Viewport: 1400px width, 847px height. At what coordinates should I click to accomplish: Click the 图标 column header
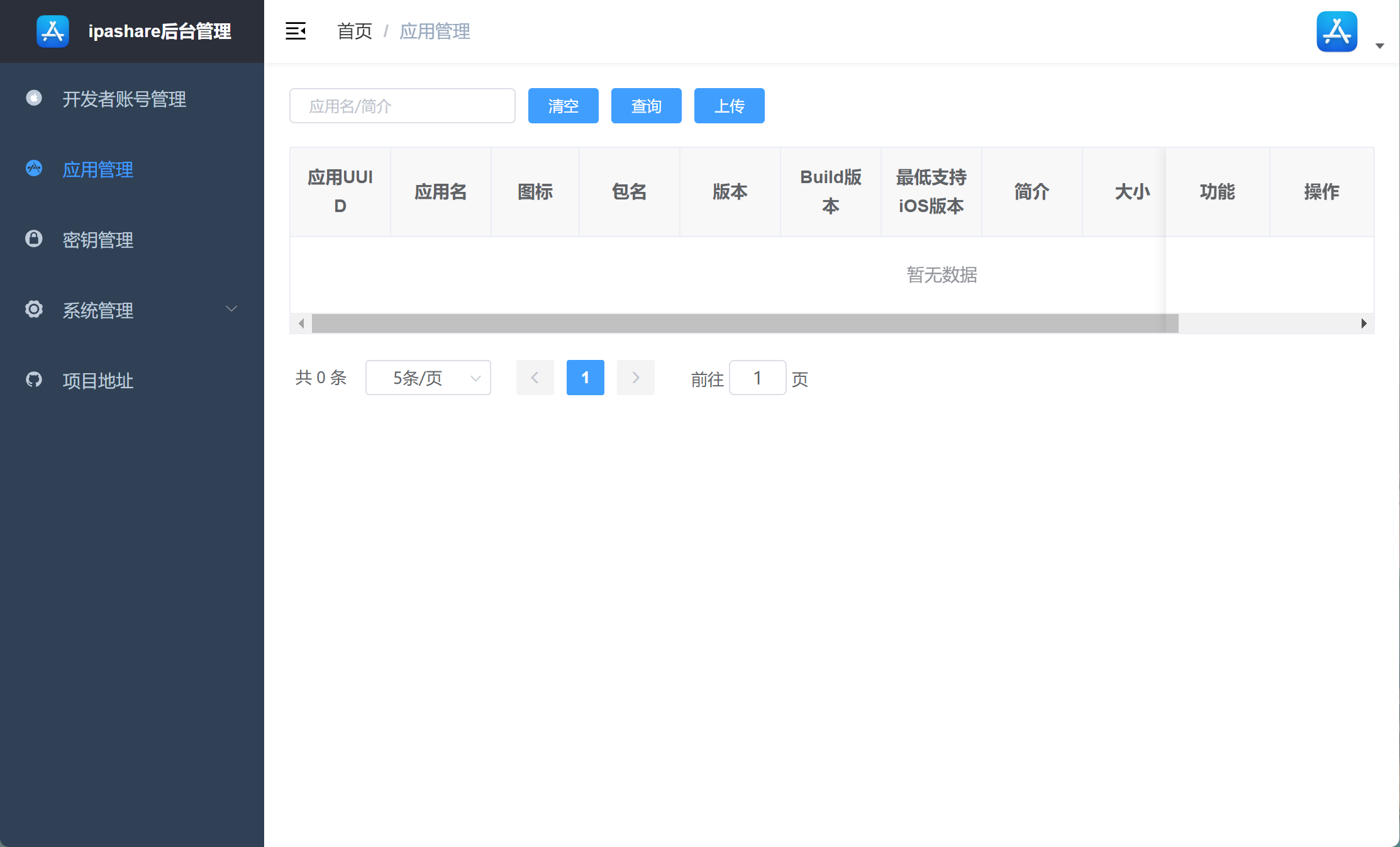click(x=535, y=192)
